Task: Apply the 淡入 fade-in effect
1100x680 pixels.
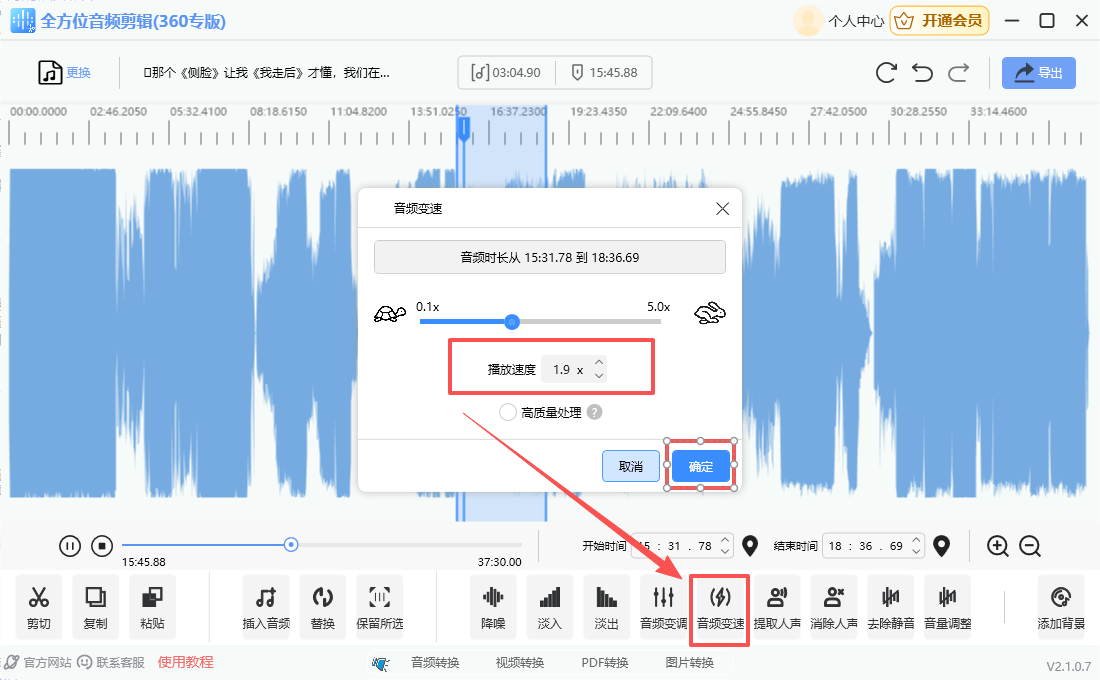Action: coord(549,607)
